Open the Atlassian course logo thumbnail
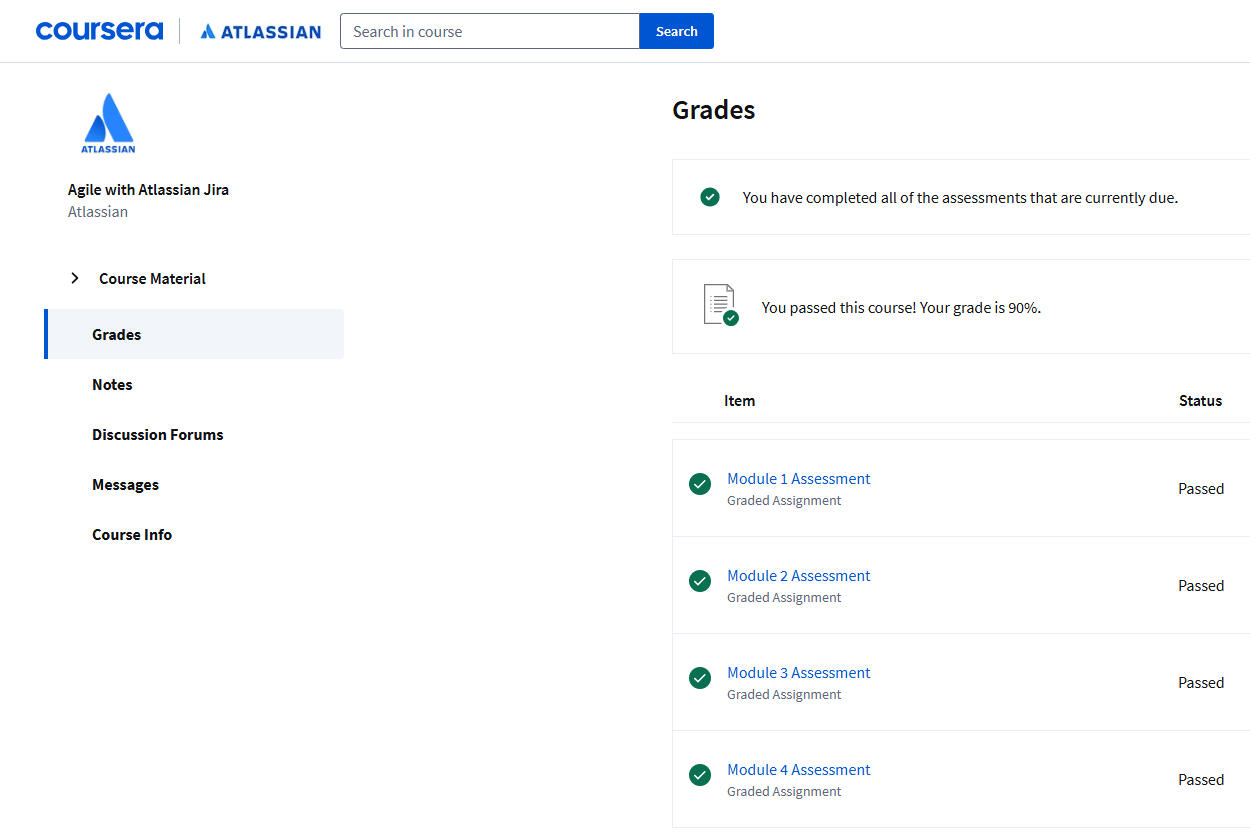 coord(108,123)
